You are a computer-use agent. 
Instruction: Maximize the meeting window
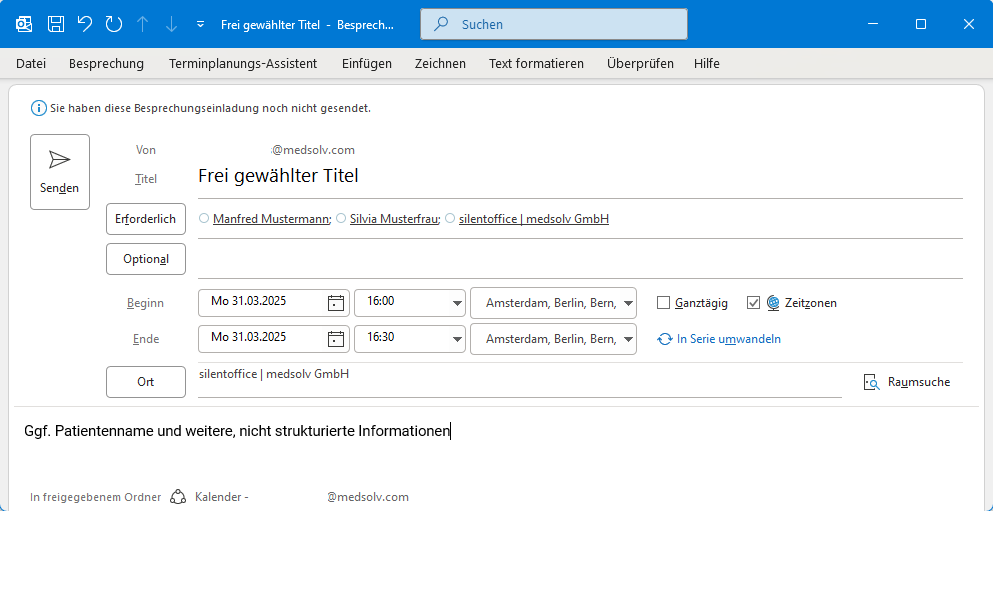[921, 24]
